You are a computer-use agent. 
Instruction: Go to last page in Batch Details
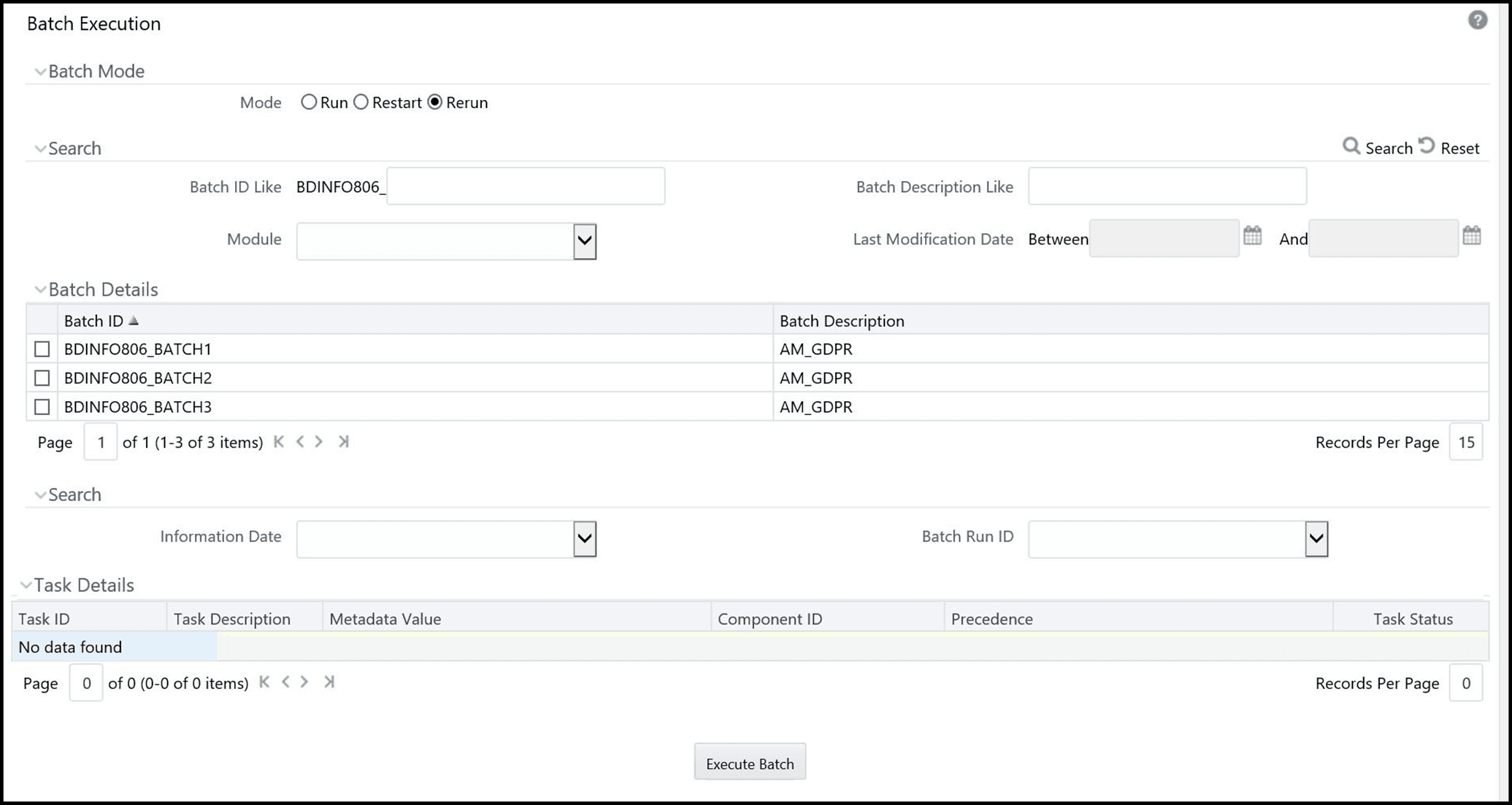[343, 442]
